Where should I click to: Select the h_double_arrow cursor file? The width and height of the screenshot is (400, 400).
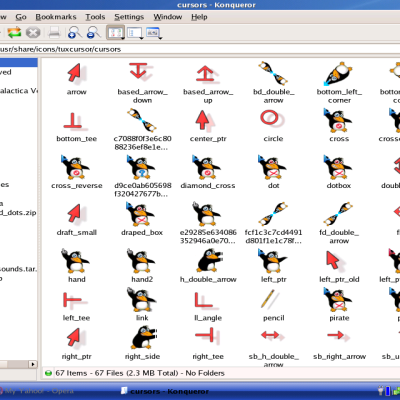click(208, 266)
